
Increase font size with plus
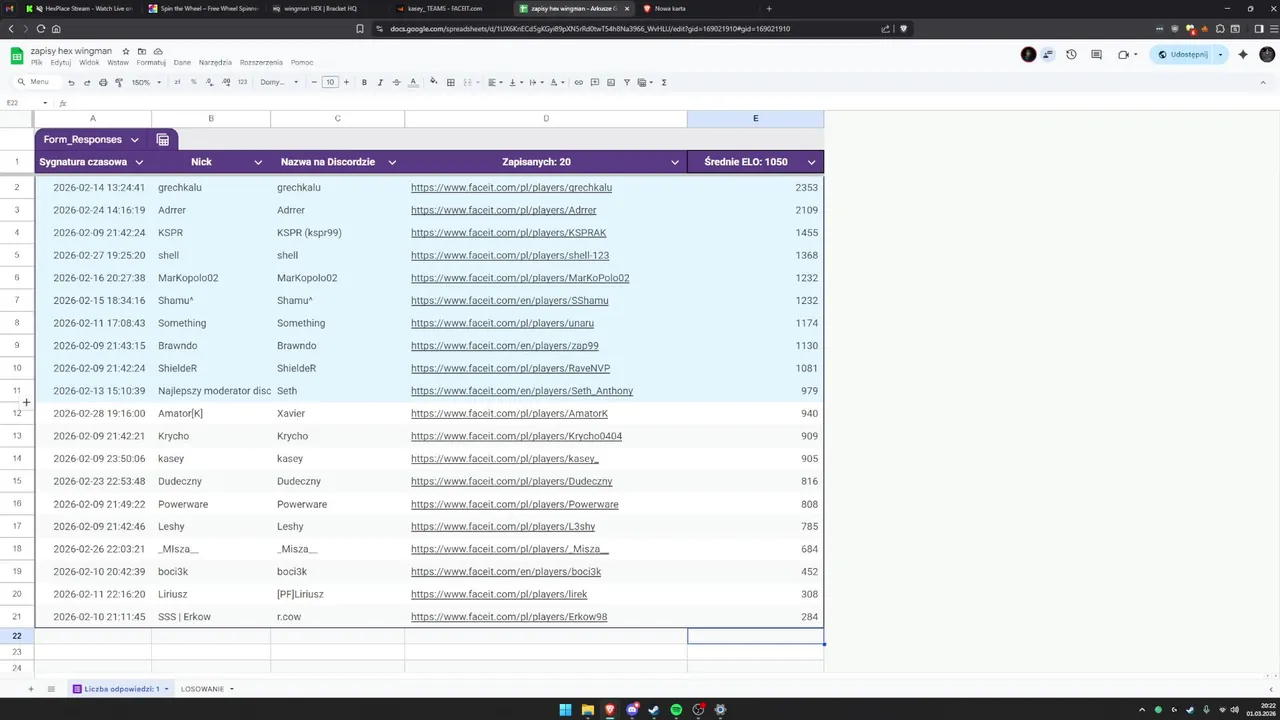pos(345,82)
